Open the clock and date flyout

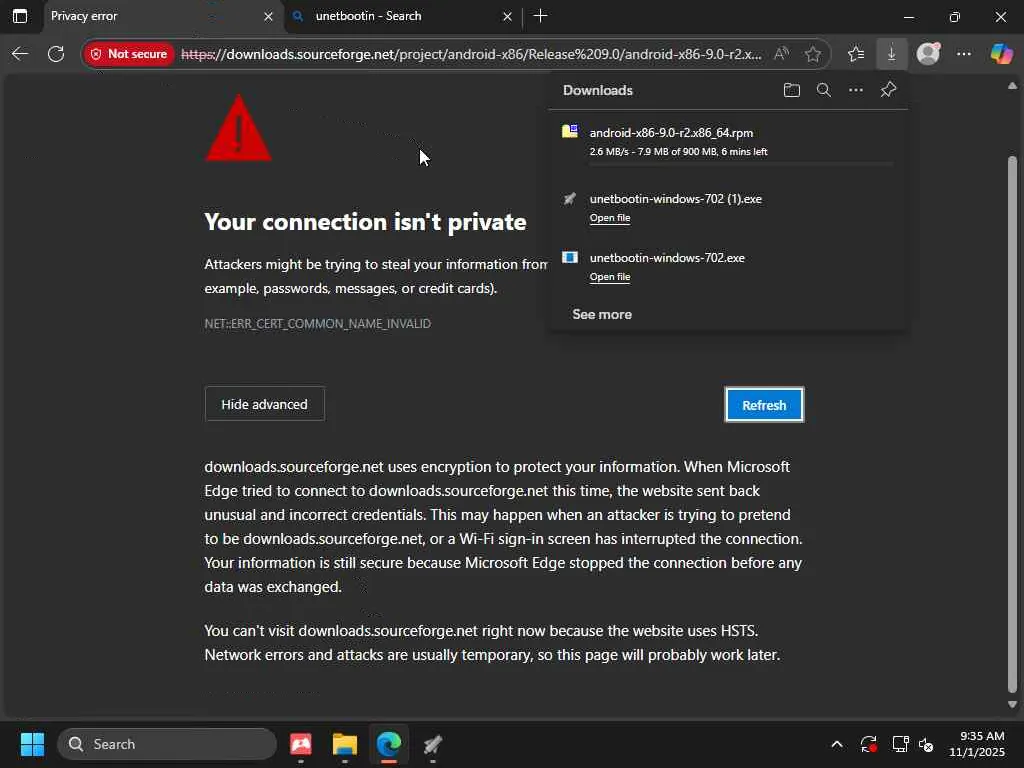977,744
